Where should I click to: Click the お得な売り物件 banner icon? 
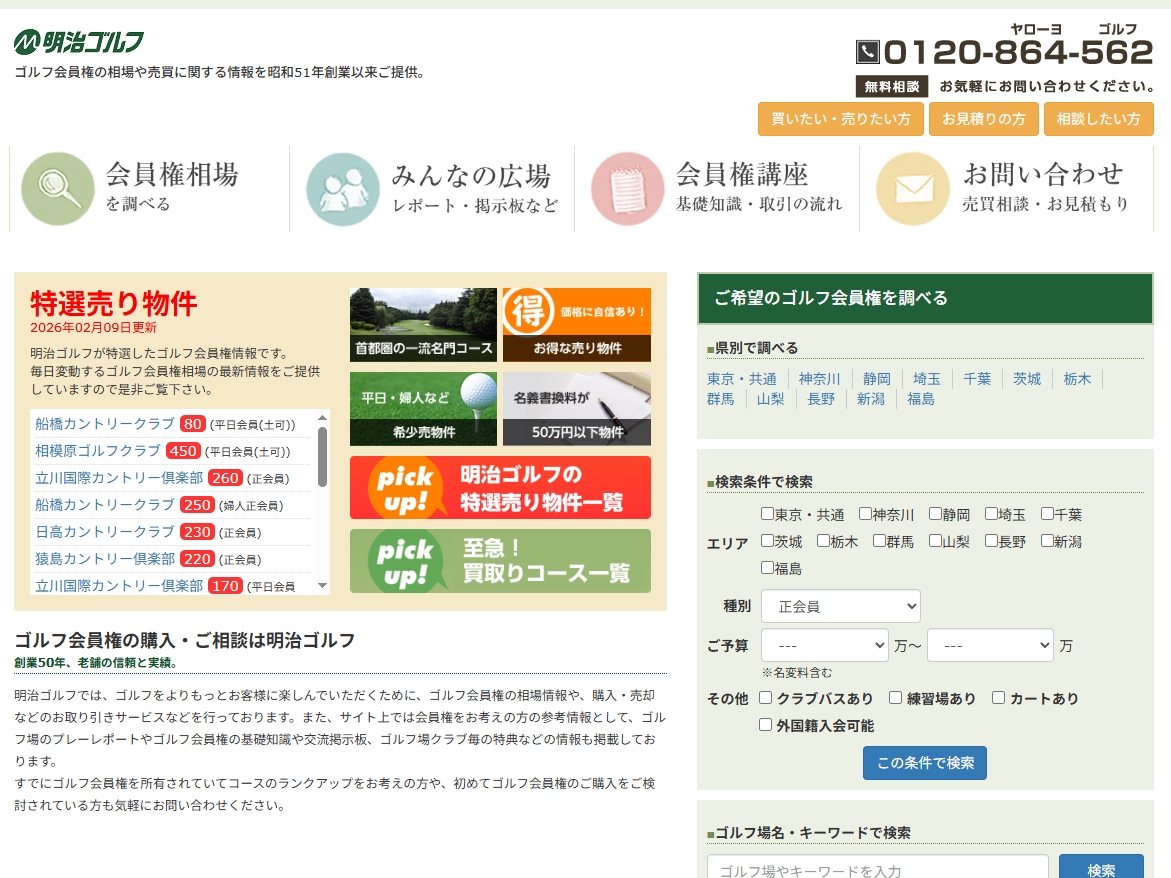click(576, 325)
